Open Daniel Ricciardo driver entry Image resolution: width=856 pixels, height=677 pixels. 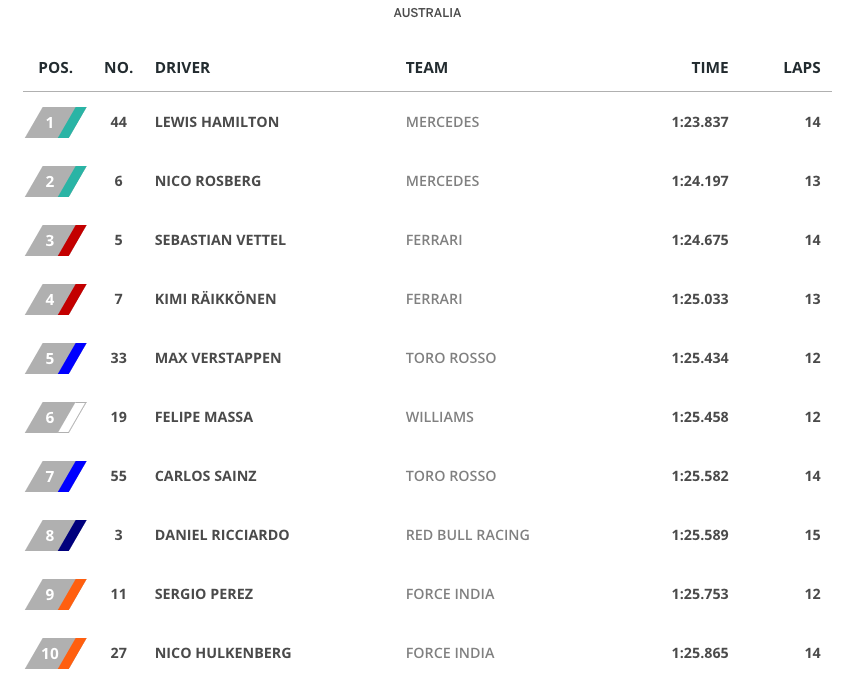click(x=222, y=535)
